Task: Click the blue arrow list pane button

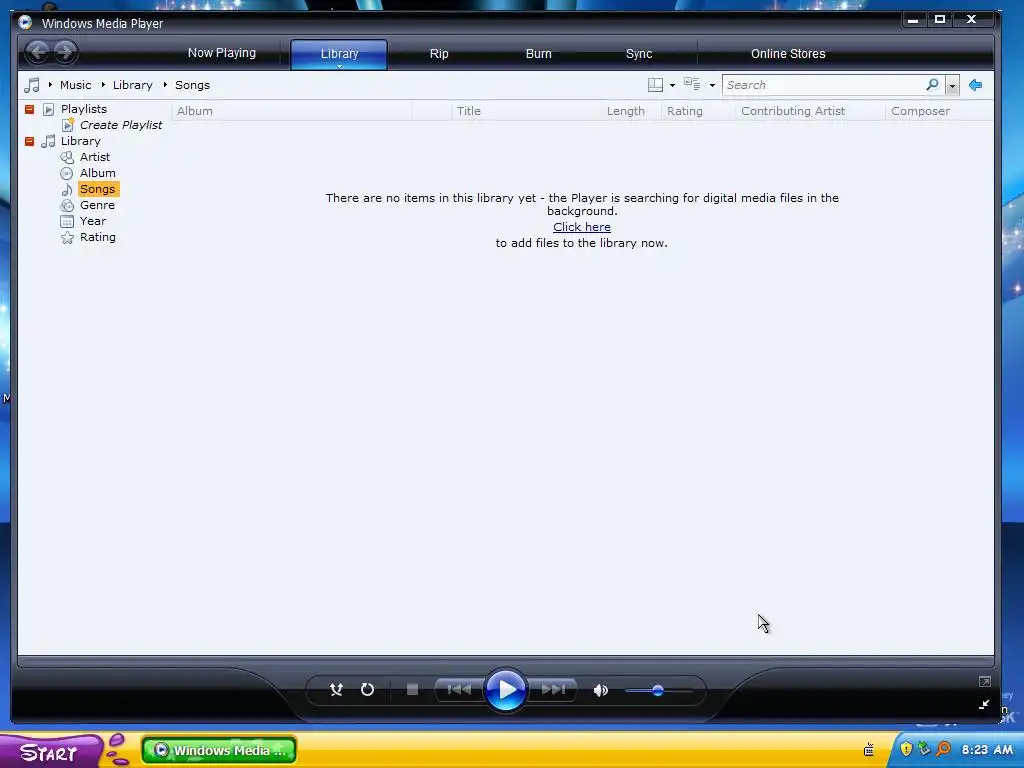Action: click(975, 85)
